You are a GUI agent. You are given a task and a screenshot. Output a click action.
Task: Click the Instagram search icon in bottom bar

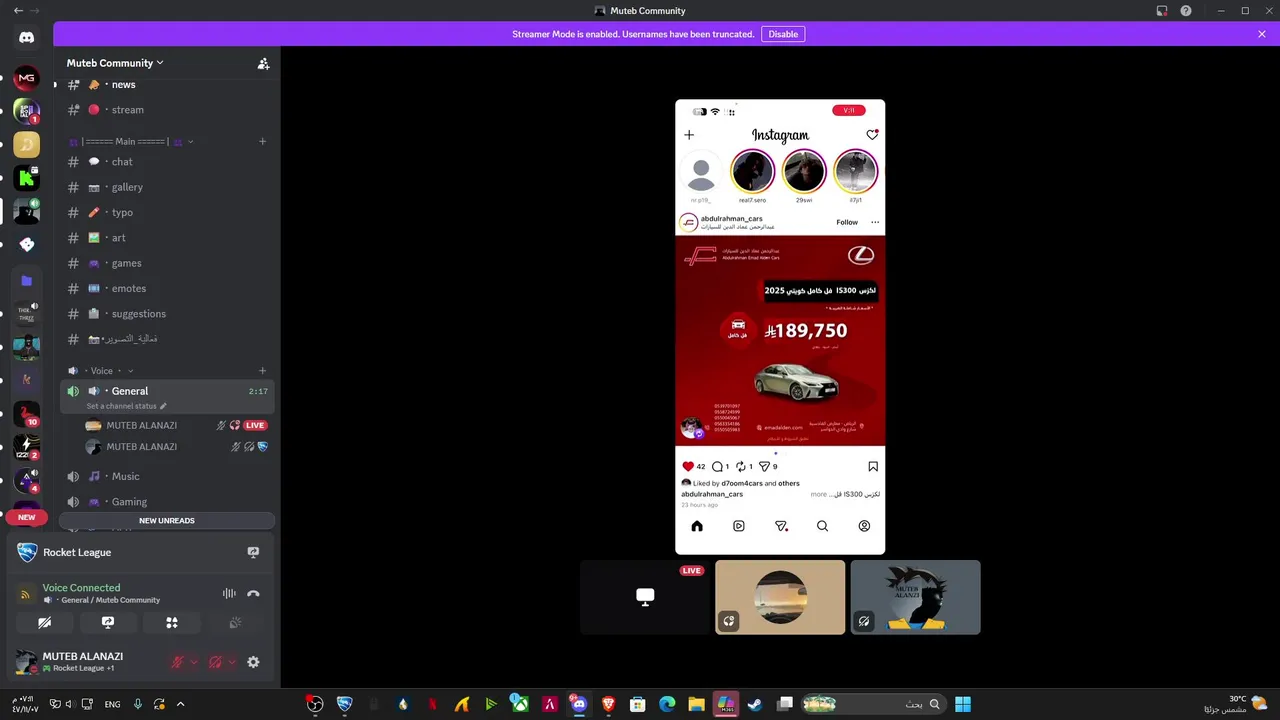pos(822,526)
